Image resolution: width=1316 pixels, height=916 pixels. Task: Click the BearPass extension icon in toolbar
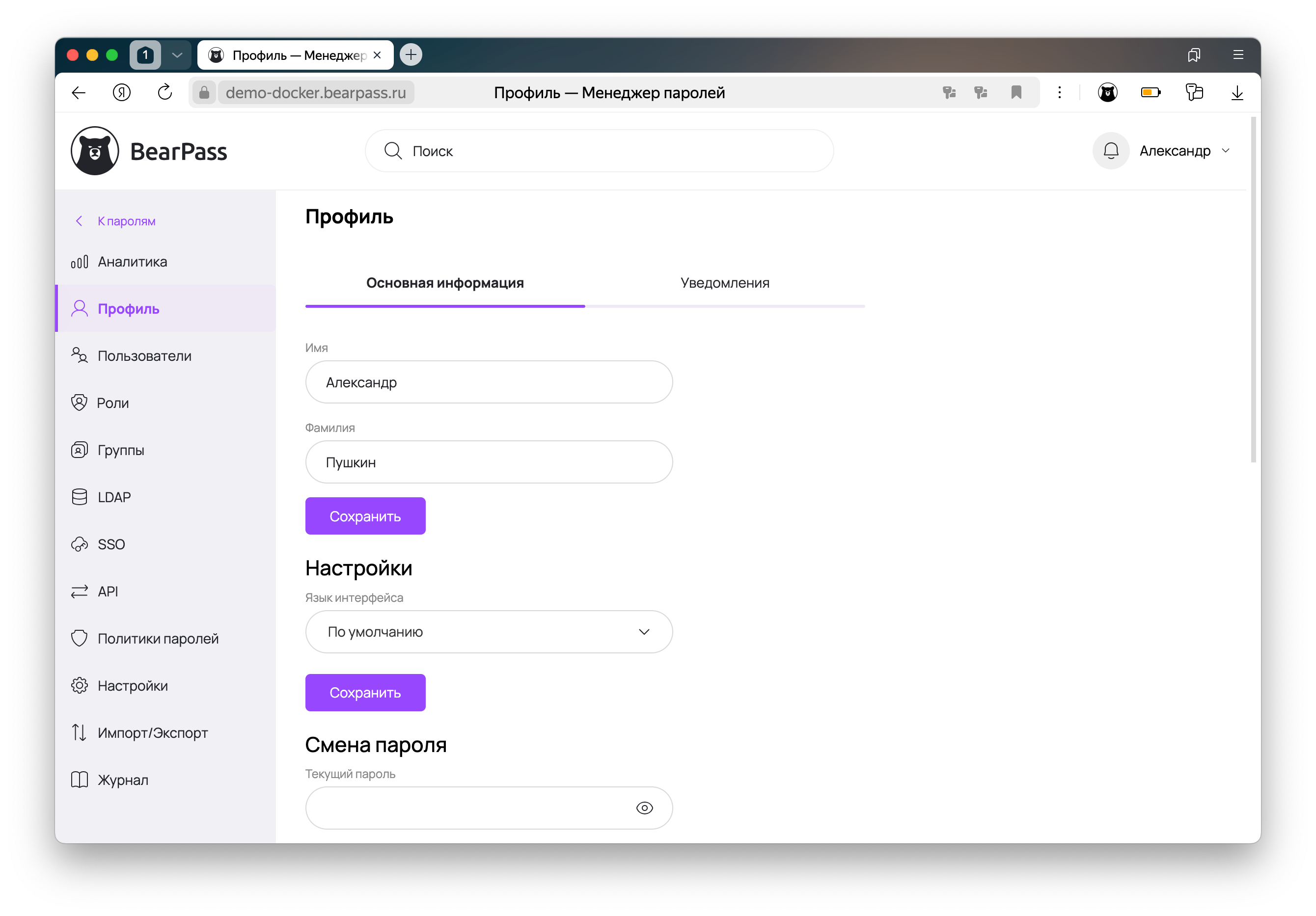click(x=1107, y=92)
